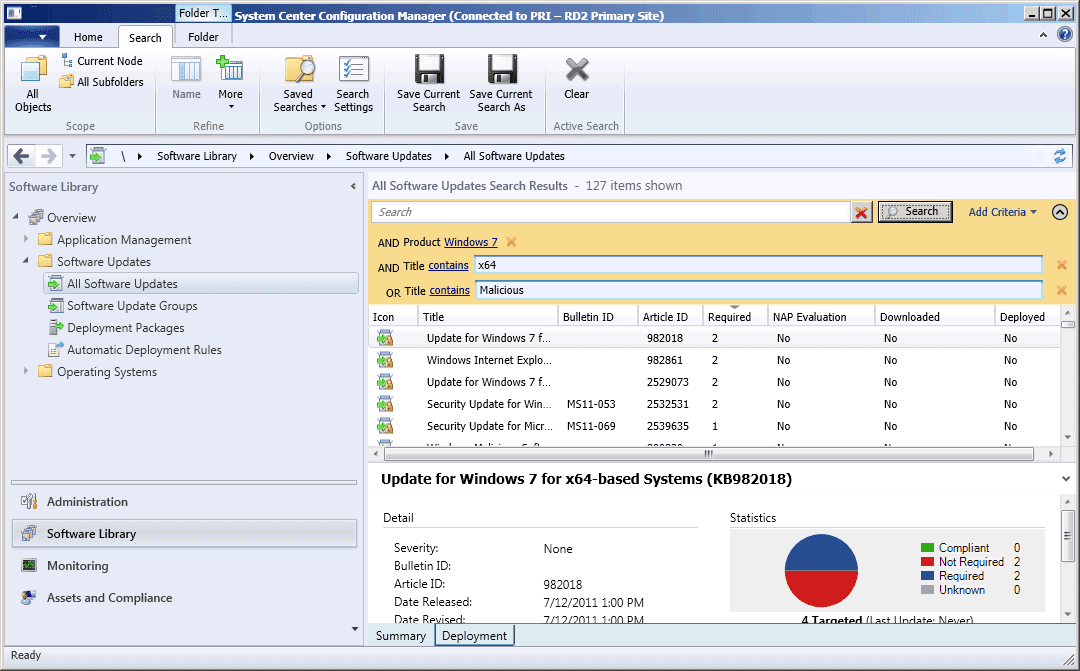Select the Summary tab
This screenshot has width=1080, height=671.
(401, 636)
